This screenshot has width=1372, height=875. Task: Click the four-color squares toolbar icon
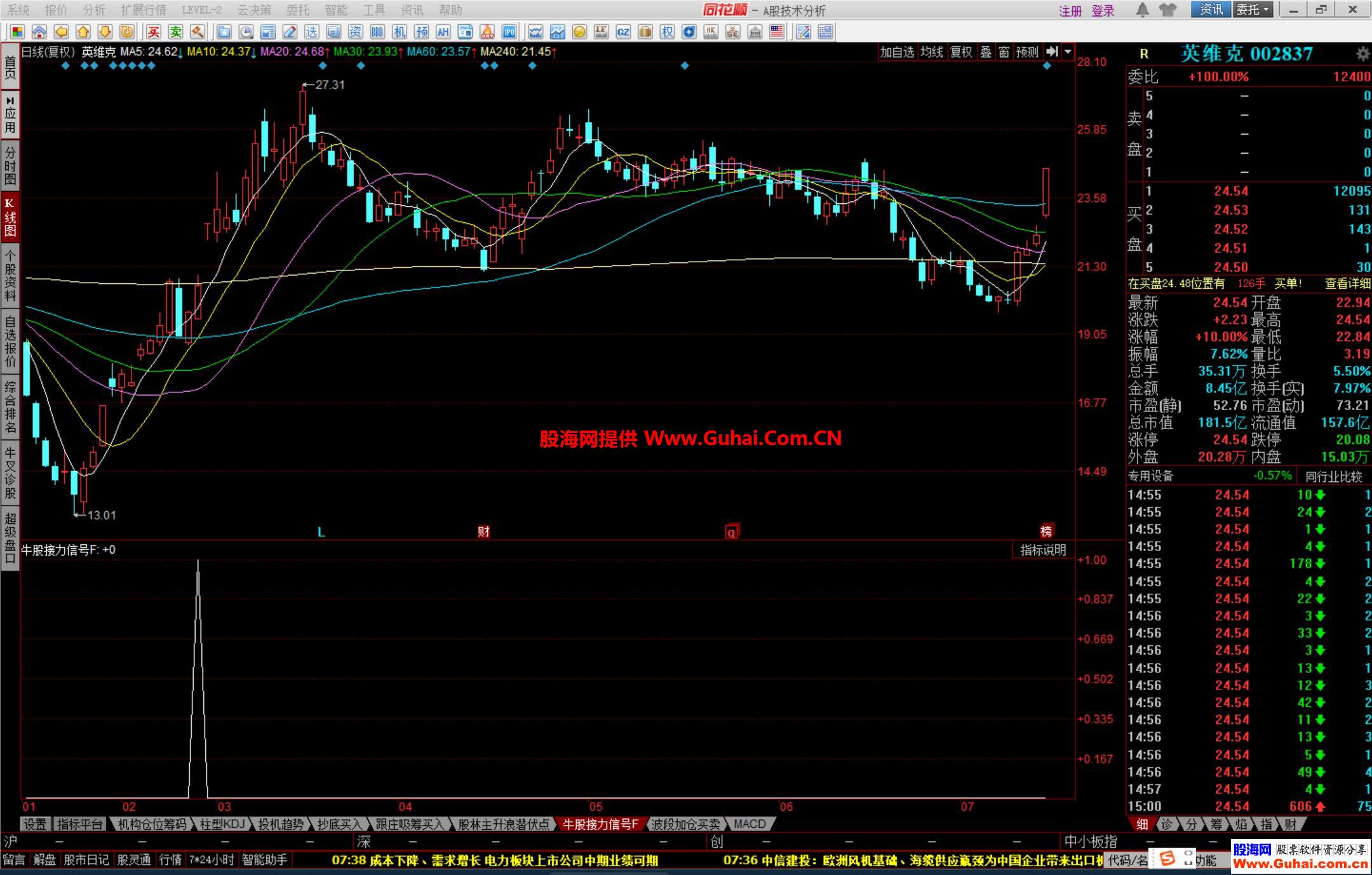tap(17, 32)
